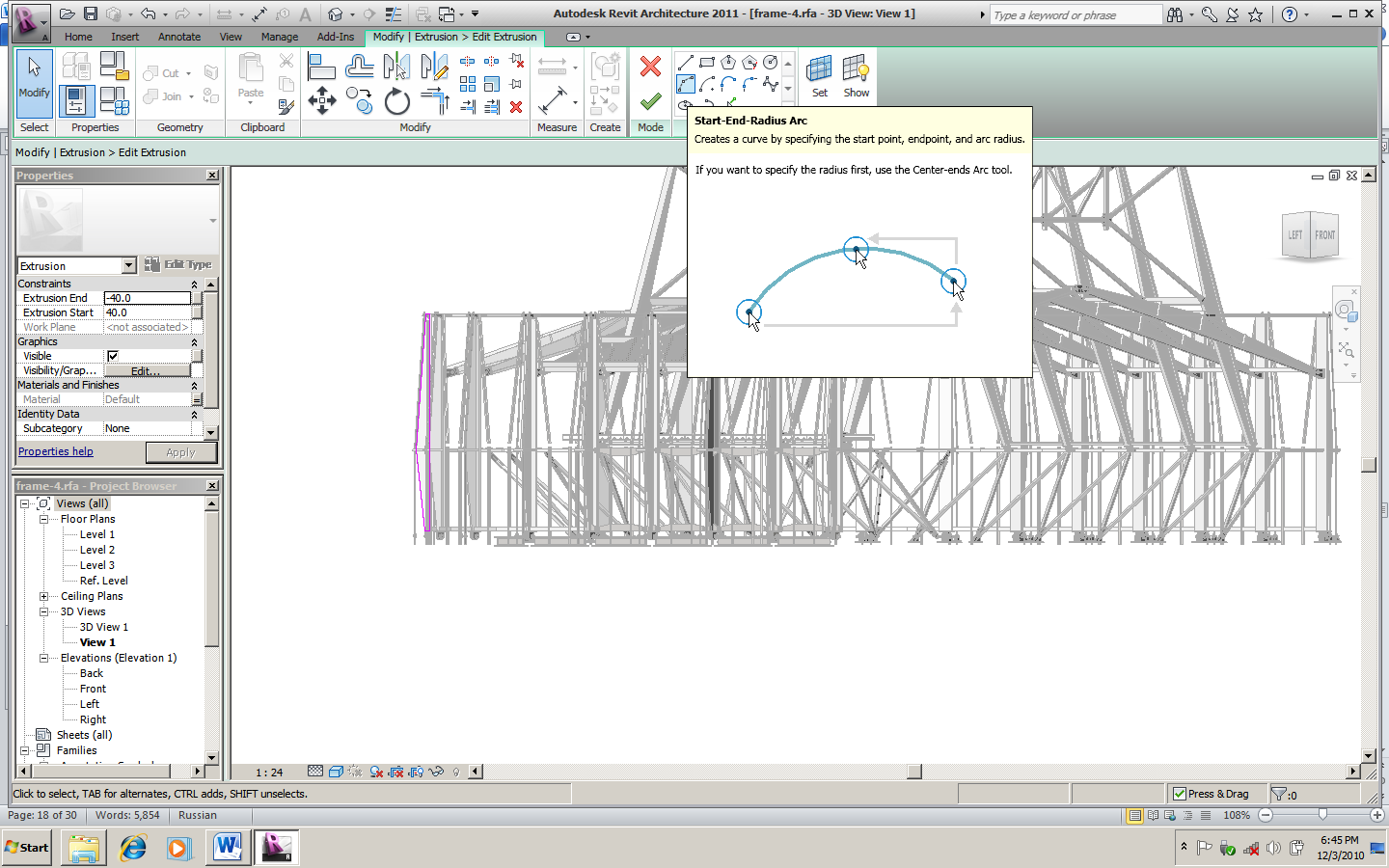Click the Properties help link

click(x=56, y=451)
